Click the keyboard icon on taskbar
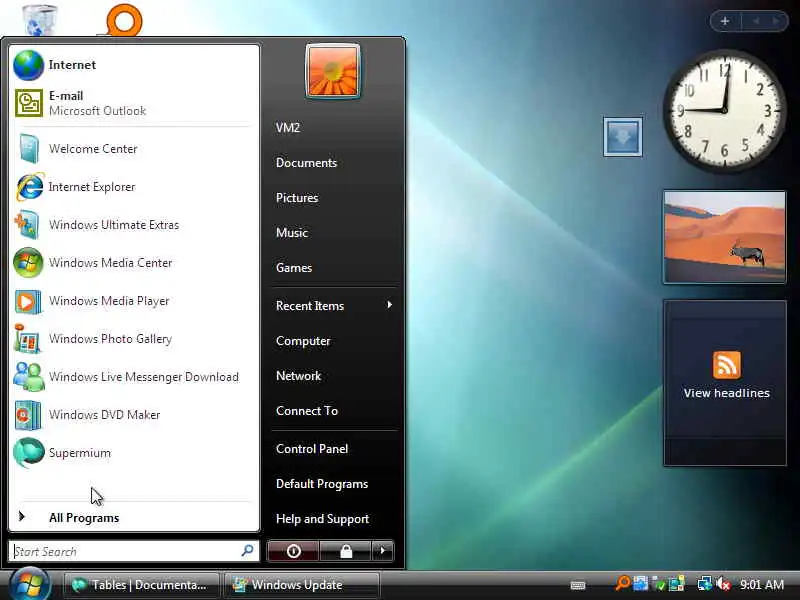Screen dimensions: 800x600 tap(578, 585)
